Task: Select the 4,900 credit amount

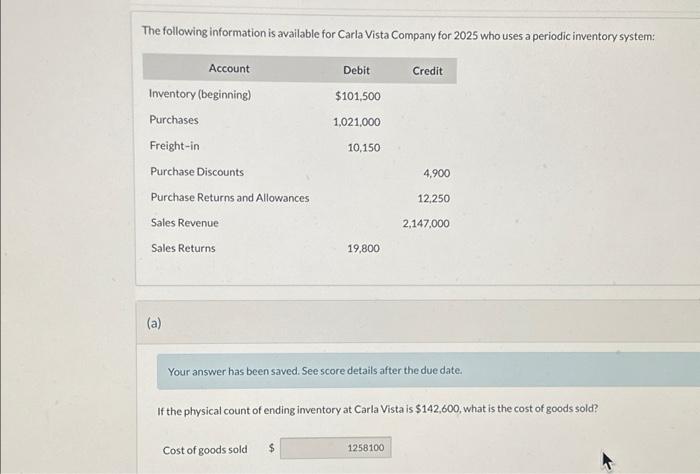Action: tap(437, 173)
